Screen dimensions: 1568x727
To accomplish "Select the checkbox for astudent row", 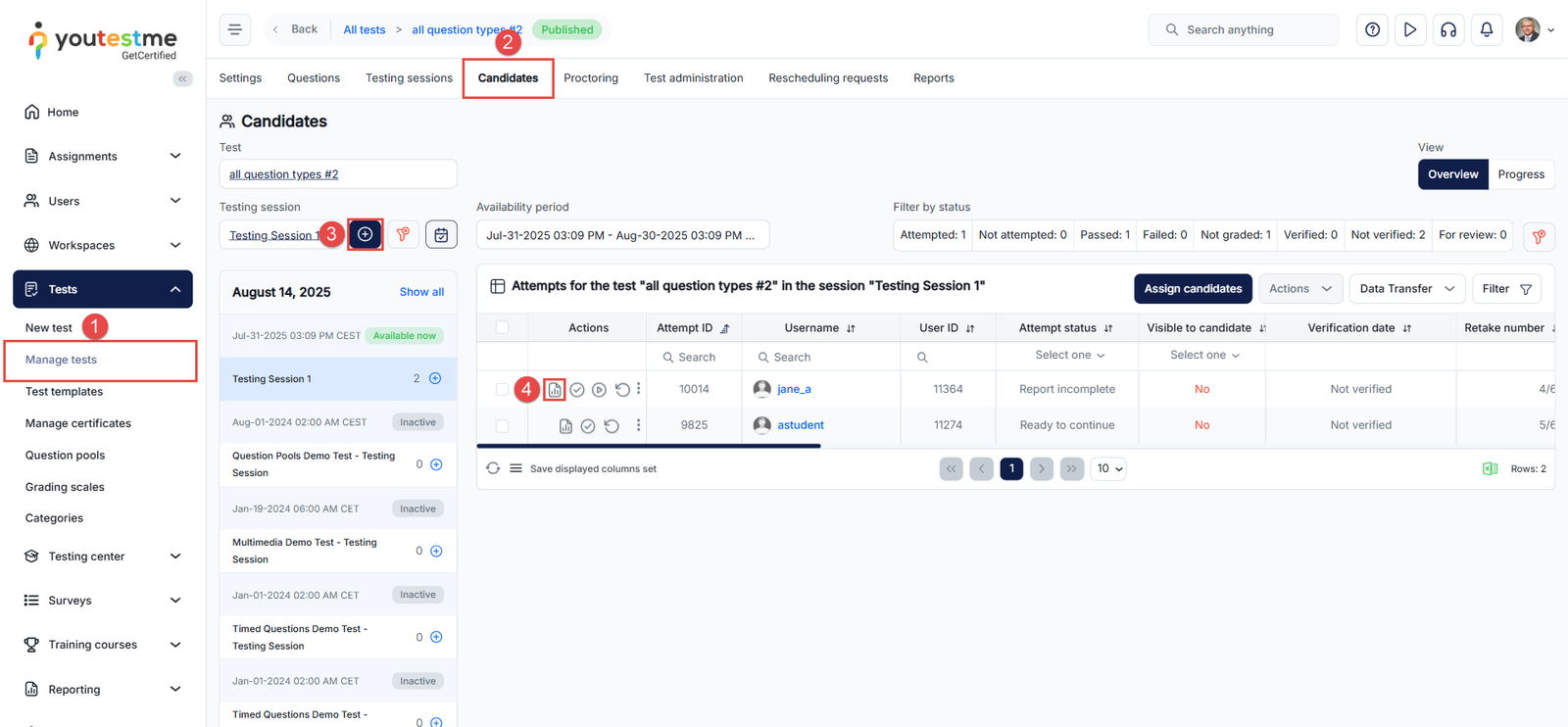I will click(502, 426).
